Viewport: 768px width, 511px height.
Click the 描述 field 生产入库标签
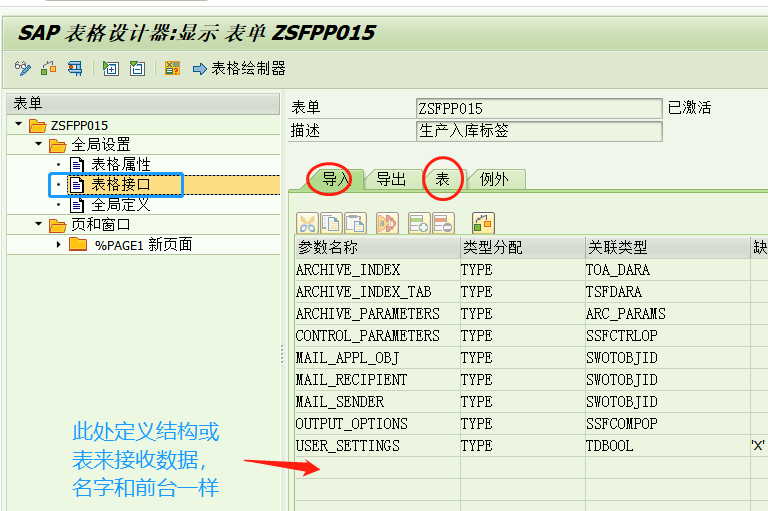tap(539, 131)
